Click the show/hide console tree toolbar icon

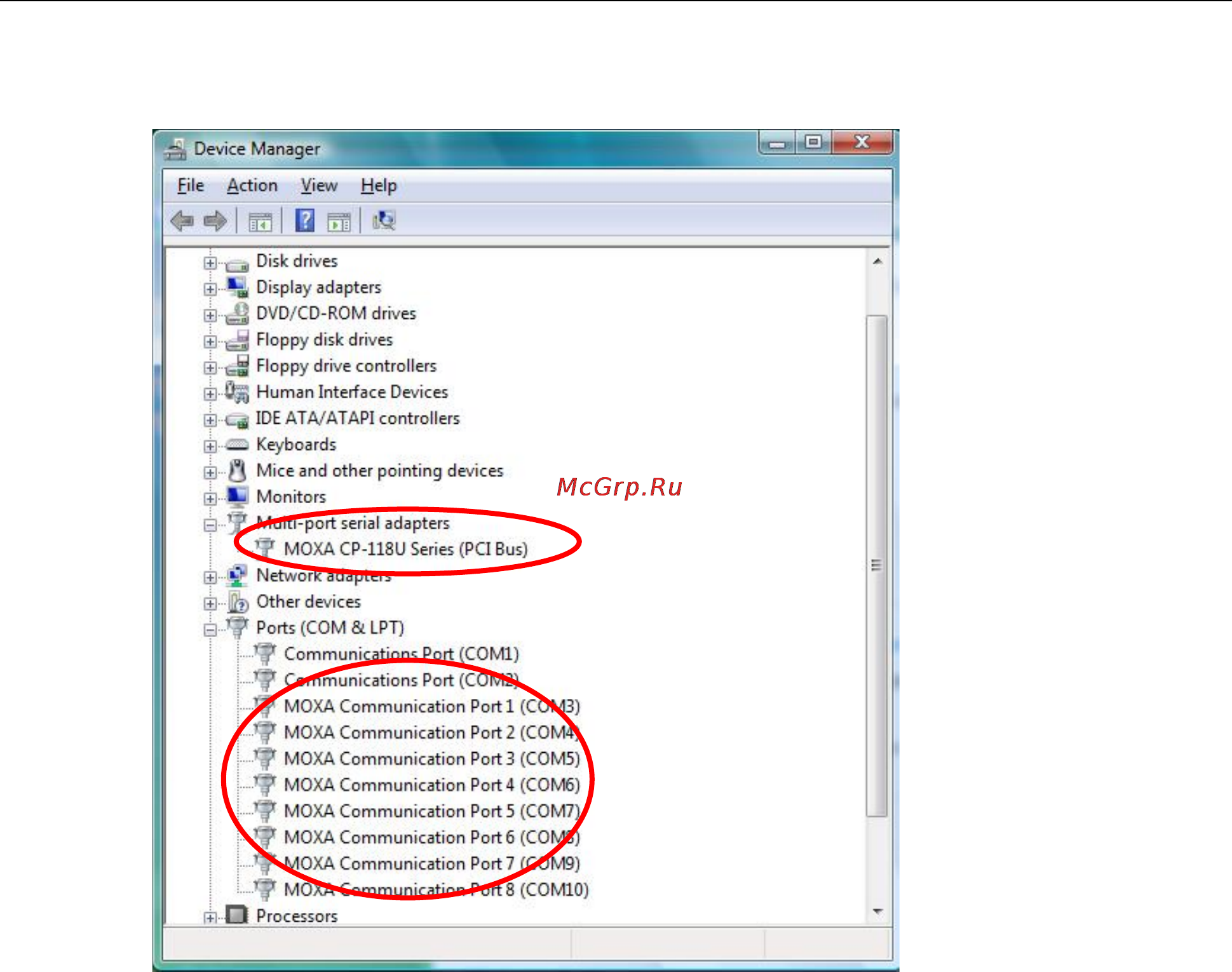coord(261,222)
